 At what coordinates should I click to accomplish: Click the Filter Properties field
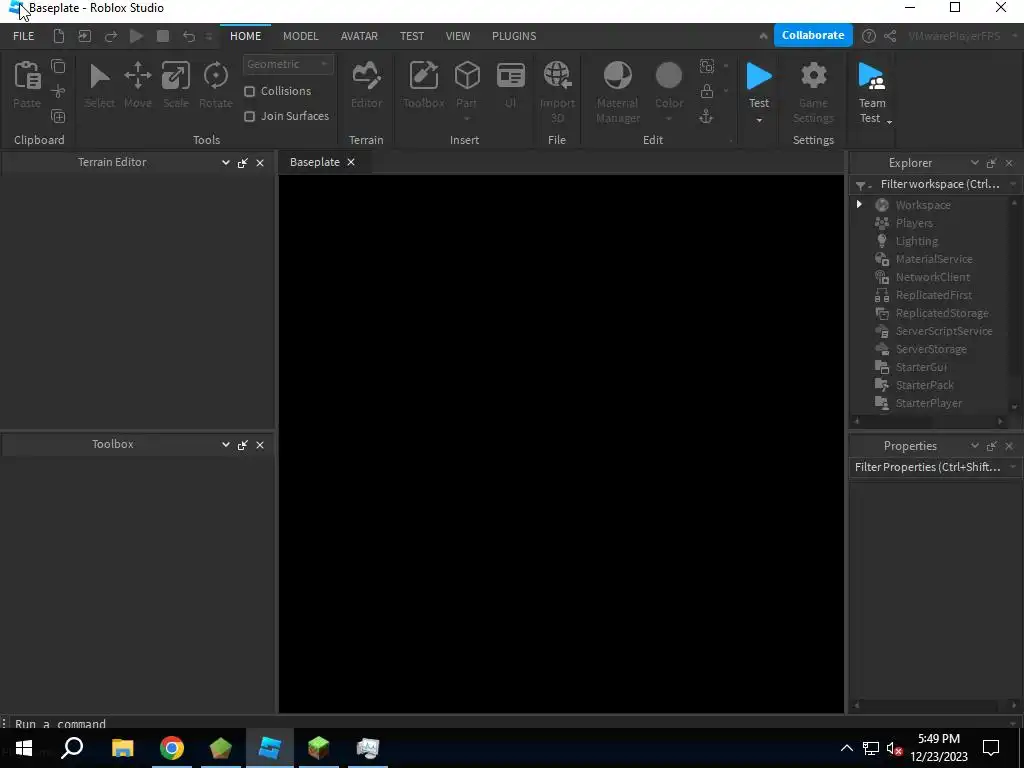click(x=928, y=467)
